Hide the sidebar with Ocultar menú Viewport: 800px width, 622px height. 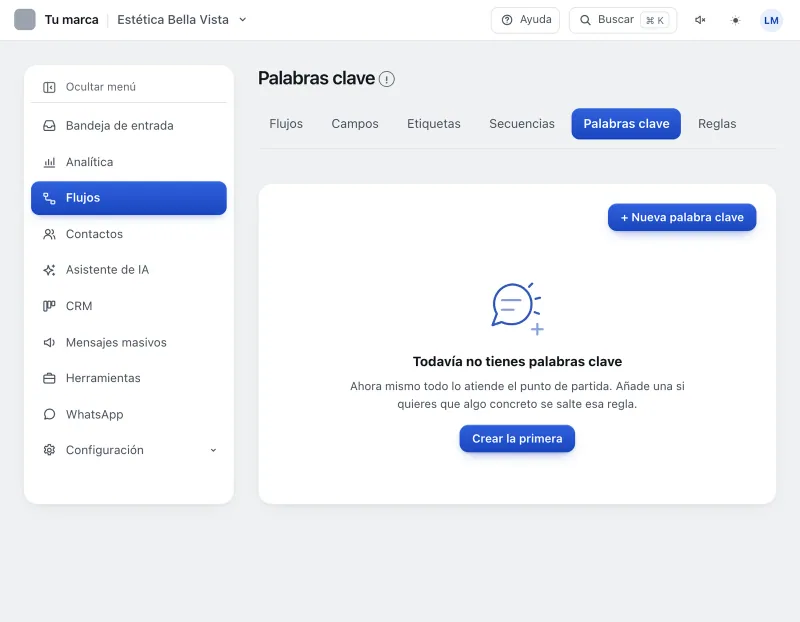(129, 87)
